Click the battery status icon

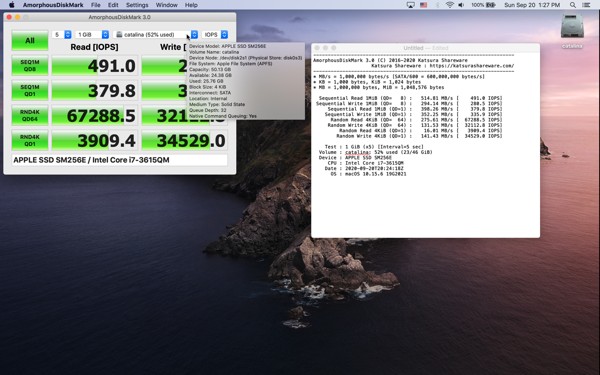491,5
